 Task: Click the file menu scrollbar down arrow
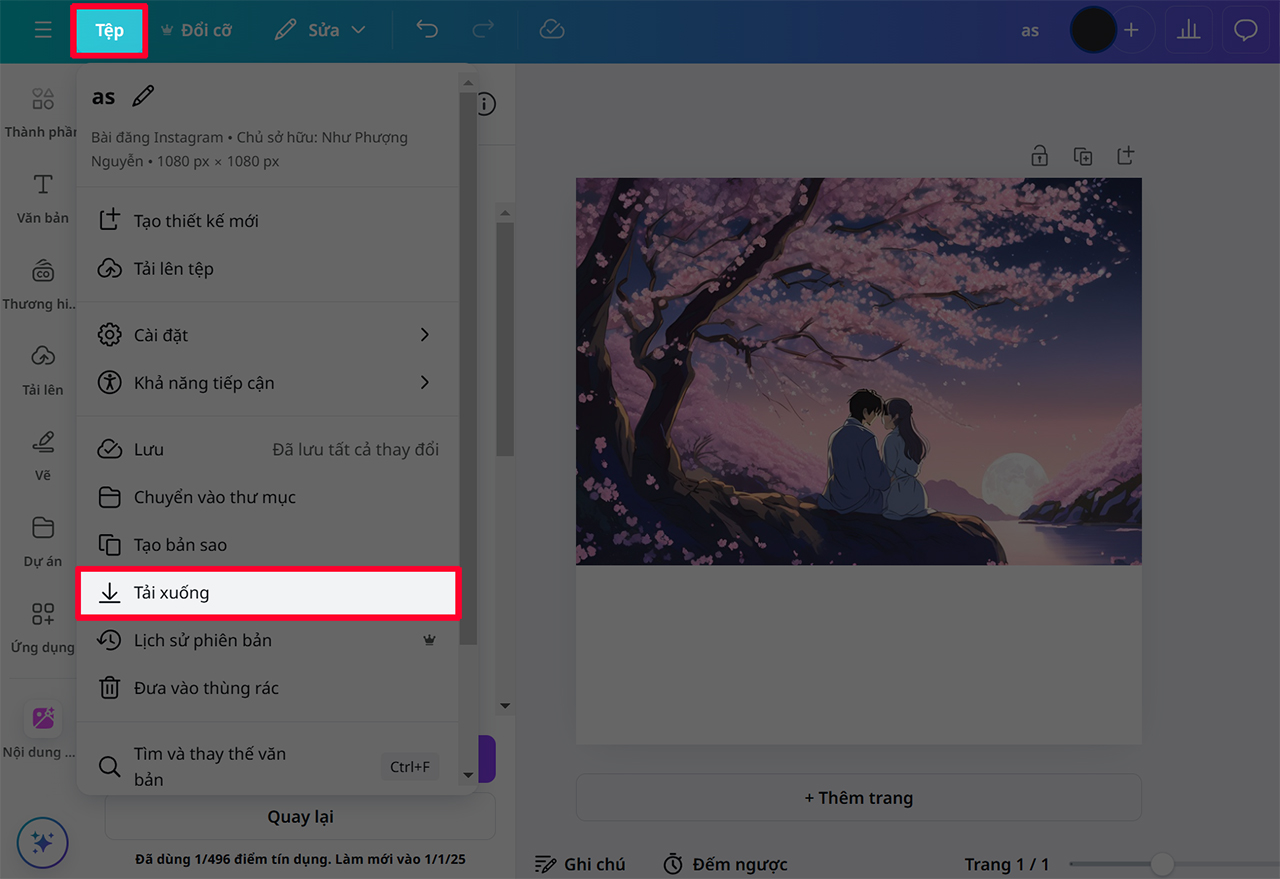point(468,776)
